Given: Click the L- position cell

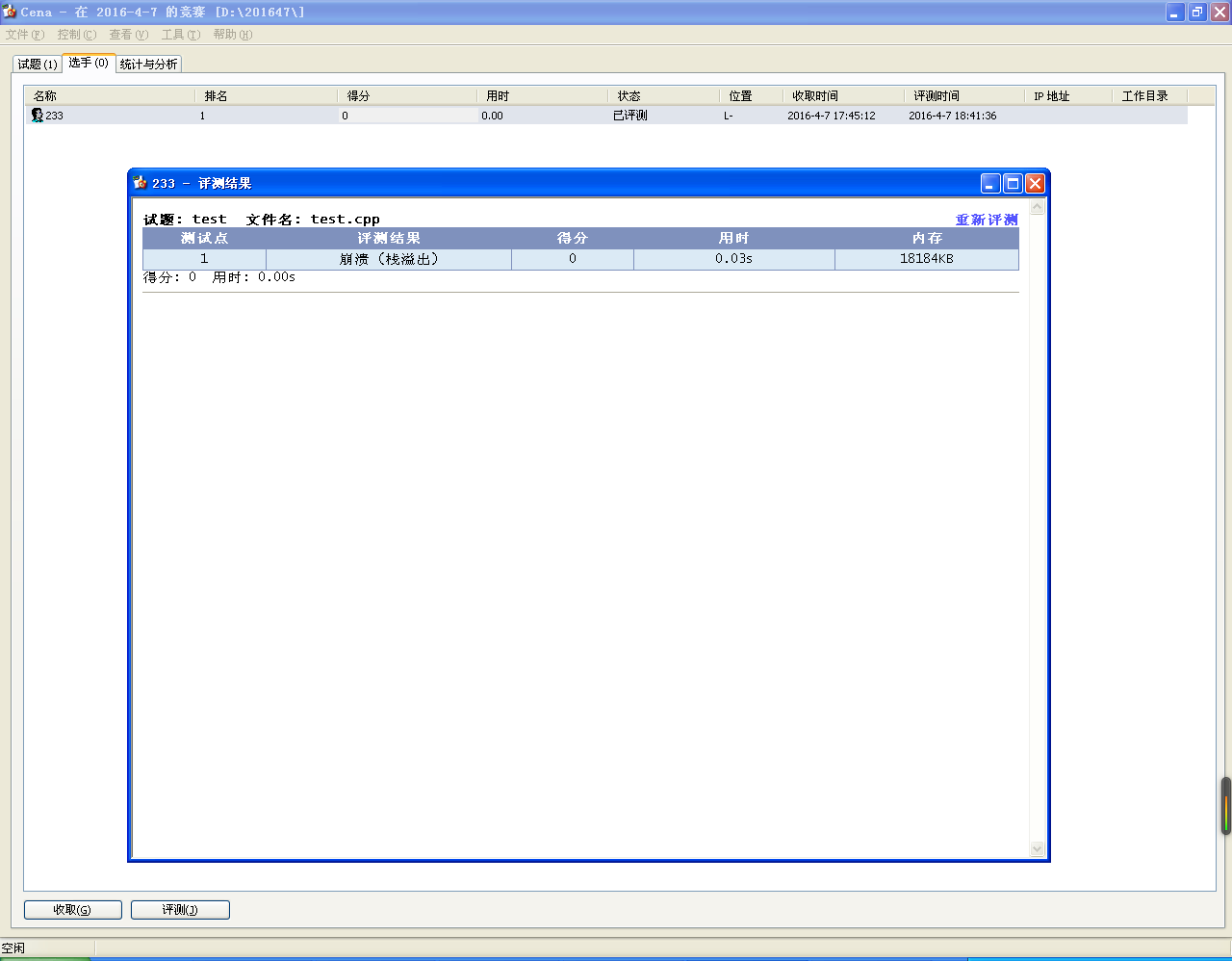Looking at the screenshot, I should click(x=729, y=116).
